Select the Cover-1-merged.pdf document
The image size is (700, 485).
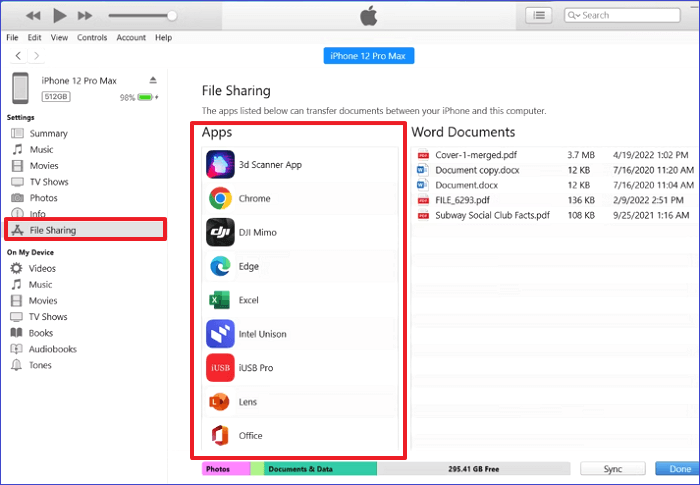pos(477,155)
